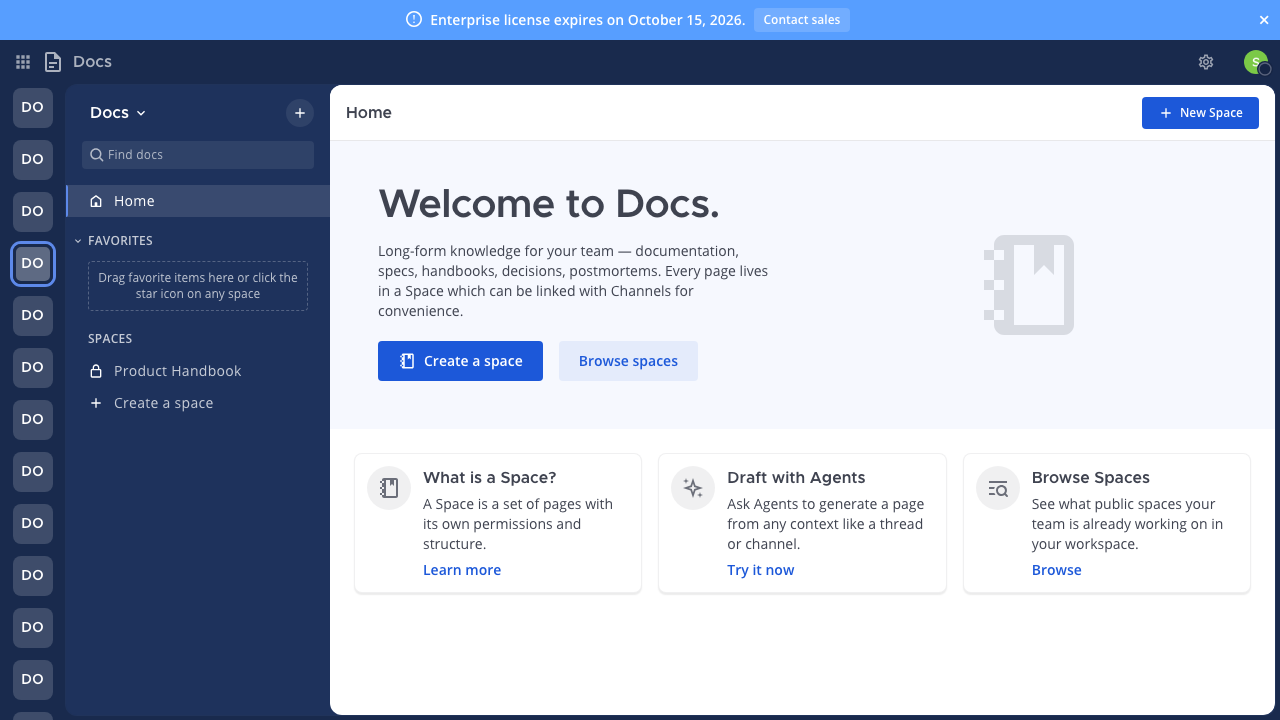Click the search magnifier icon in Find docs
This screenshot has width=1280, height=720.
pyautogui.click(x=97, y=155)
